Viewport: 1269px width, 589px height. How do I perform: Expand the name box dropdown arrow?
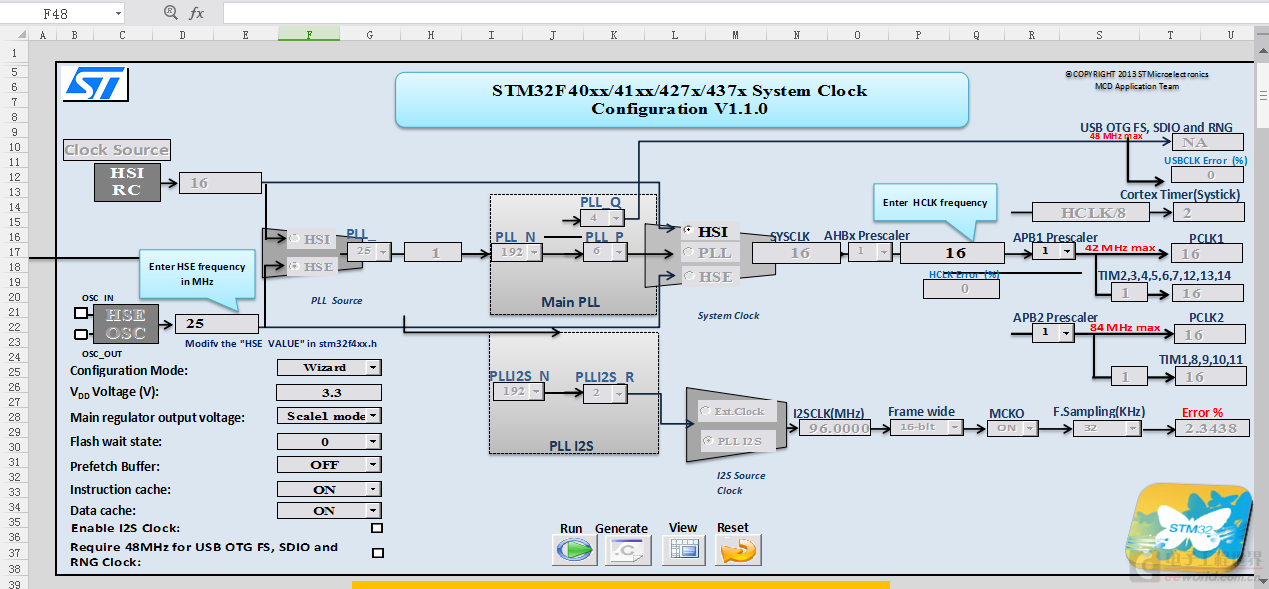[118, 14]
